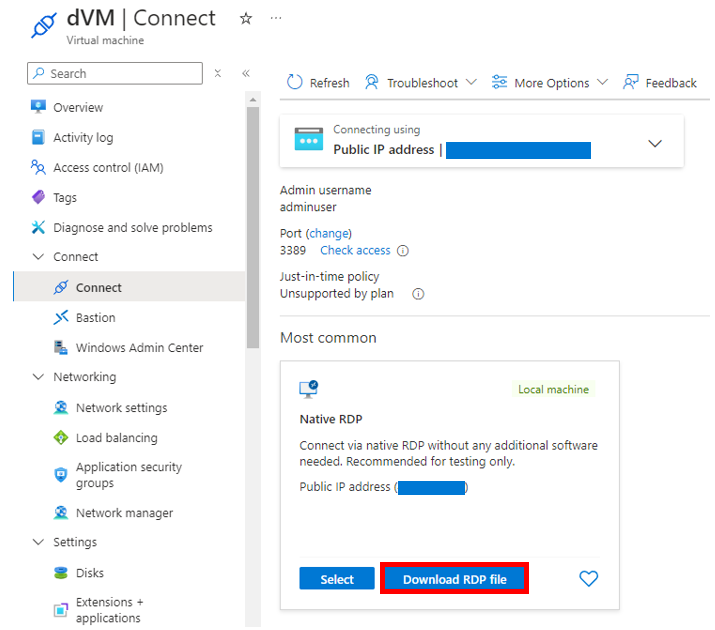This screenshot has height=630, width=715.
Task: Click the Network settings icon
Action: pyautogui.click(x=61, y=408)
